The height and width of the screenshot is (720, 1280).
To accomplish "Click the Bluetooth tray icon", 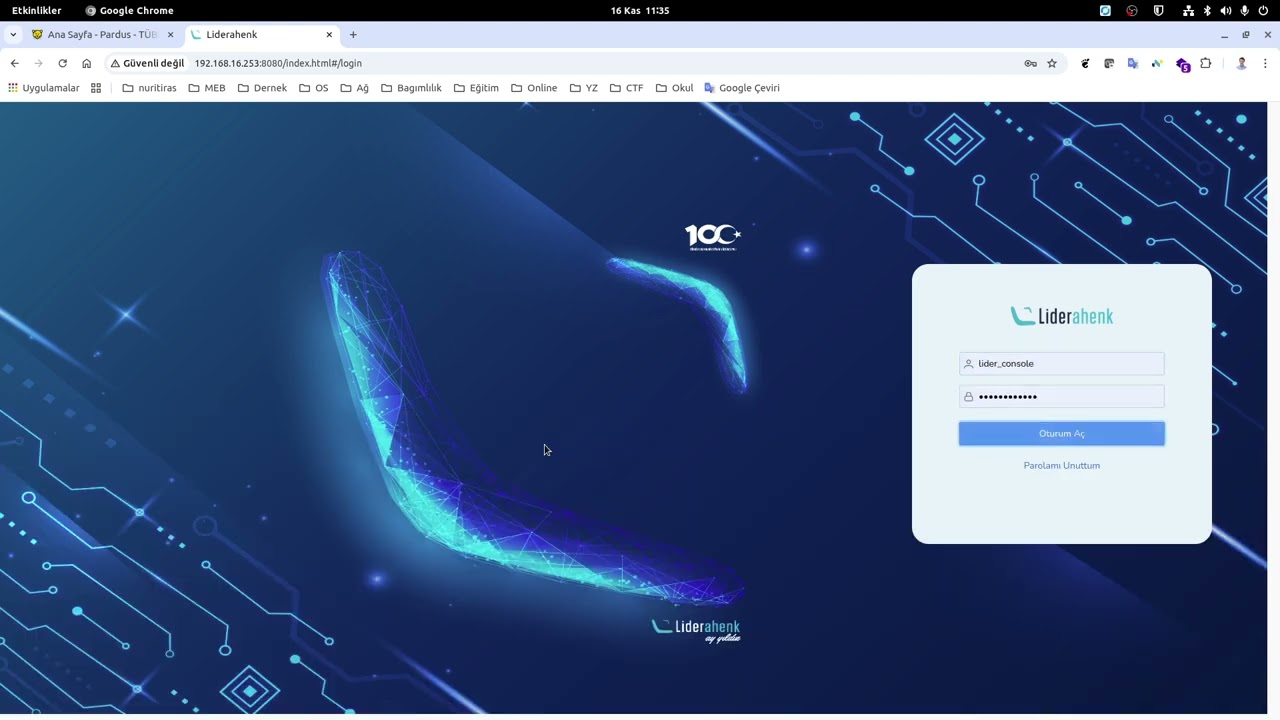I will [1207, 10].
